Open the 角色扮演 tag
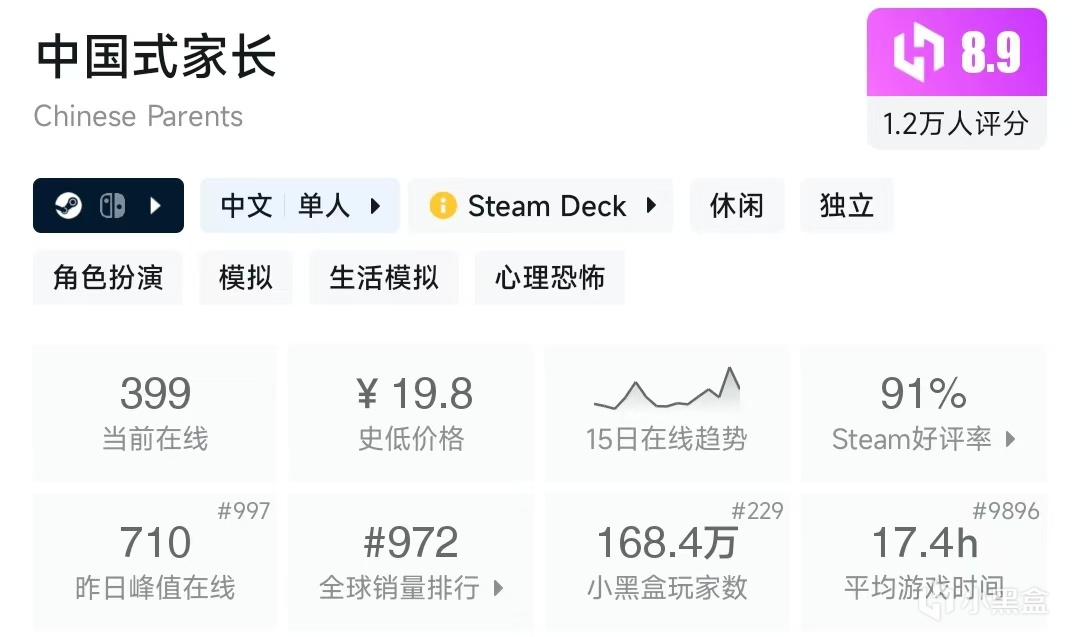Image resolution: width=1080 pixels, height=637 pixels. [x=108, y=277]
